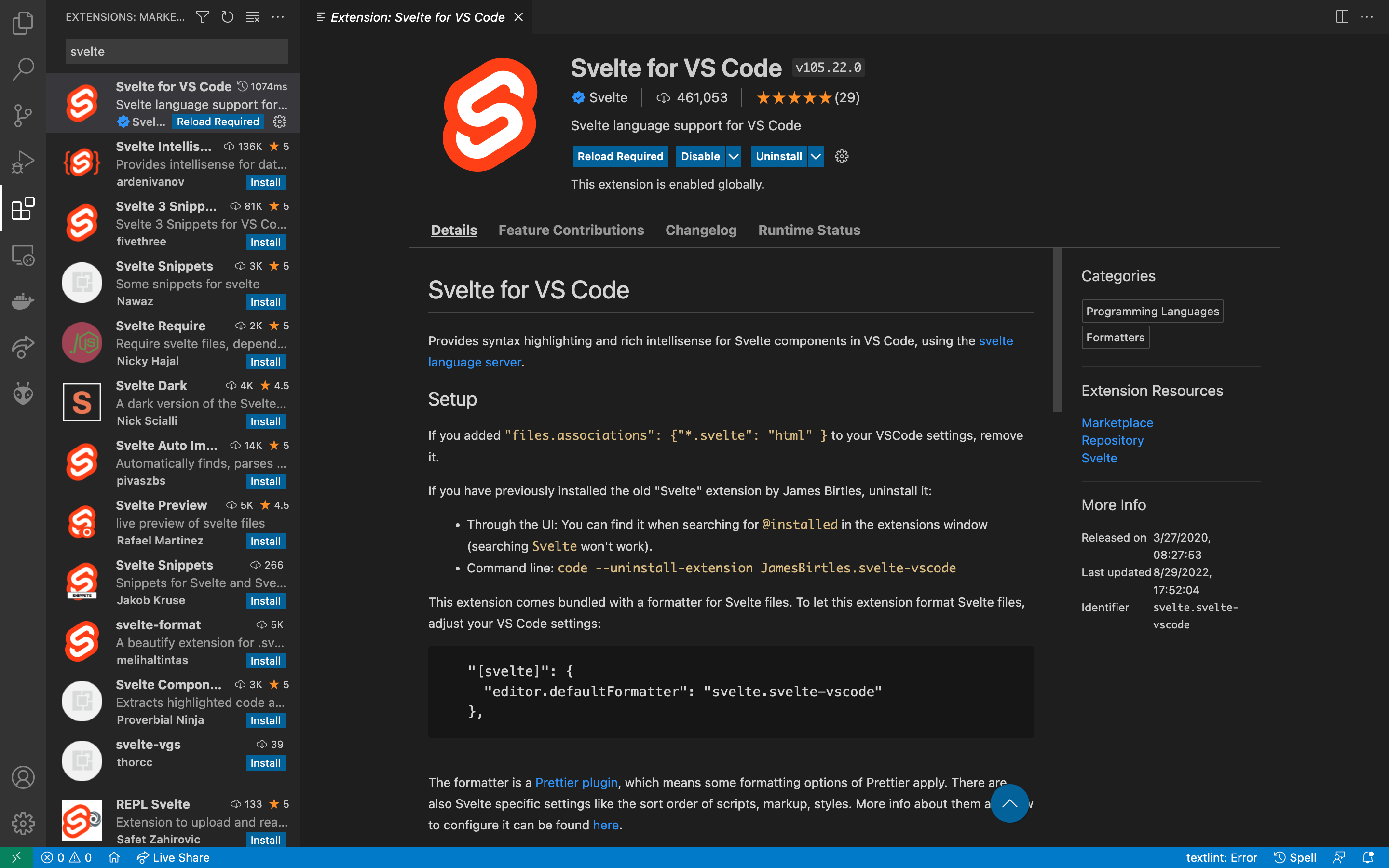Screen dimensions: 1389x868
Task: Open extensions views and more actions
Action: point(278,17)
